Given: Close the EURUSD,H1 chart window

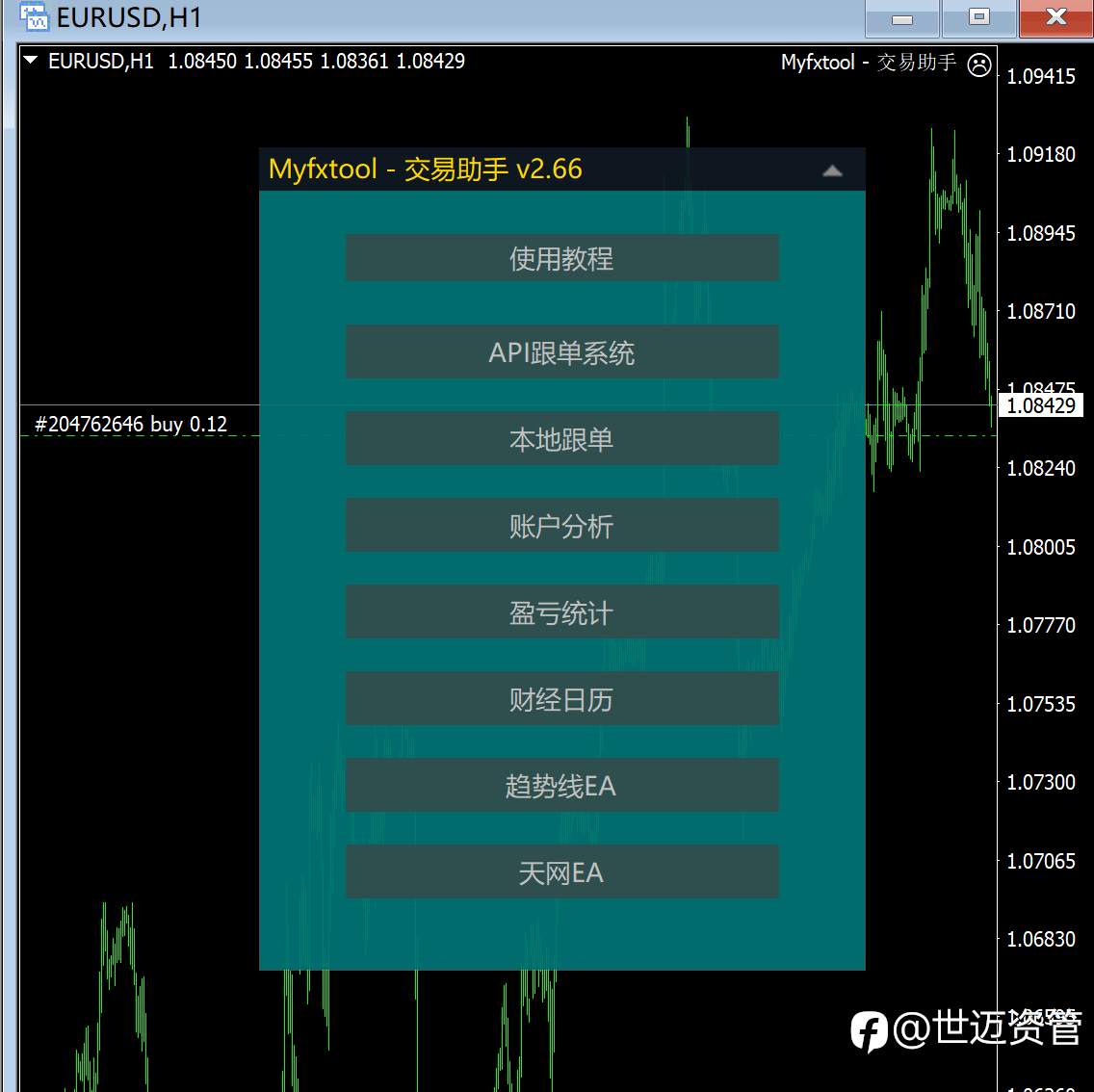Looking at the screenshot, I should [1056, 18].
